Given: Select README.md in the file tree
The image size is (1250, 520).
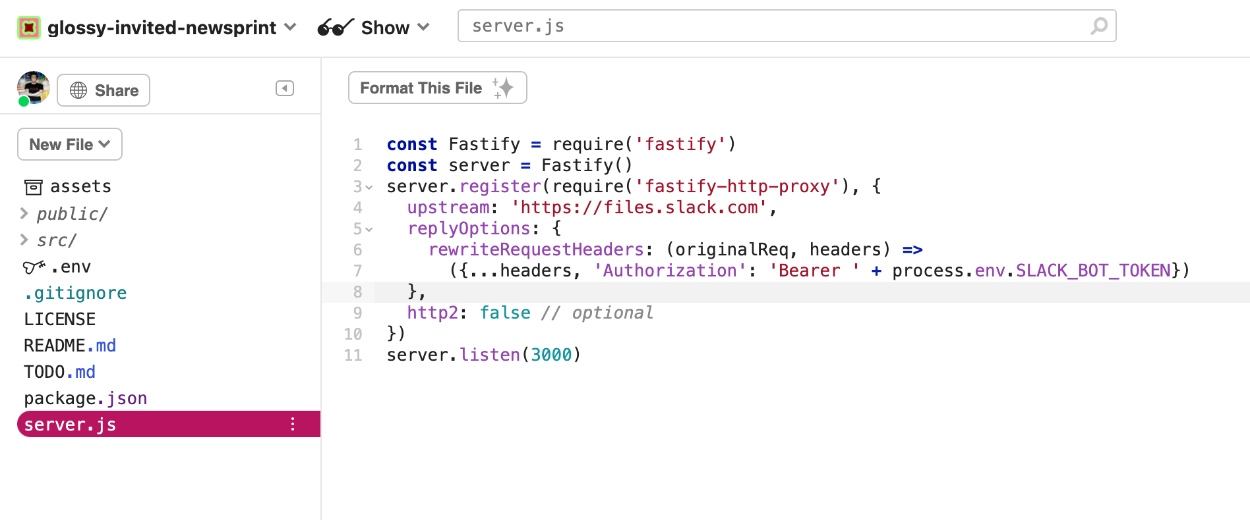Looking at the screenshot, I should [70, 345].
